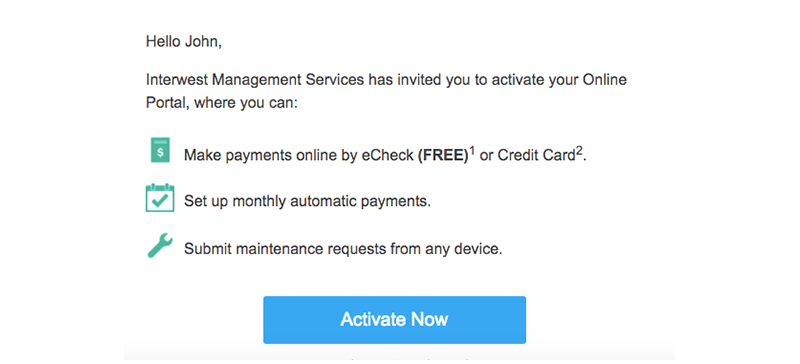Click the word "Online" in the invitation sentence
Image resolution: width=800 pixels, height=364 pixels.
click(x=604, y=80)
